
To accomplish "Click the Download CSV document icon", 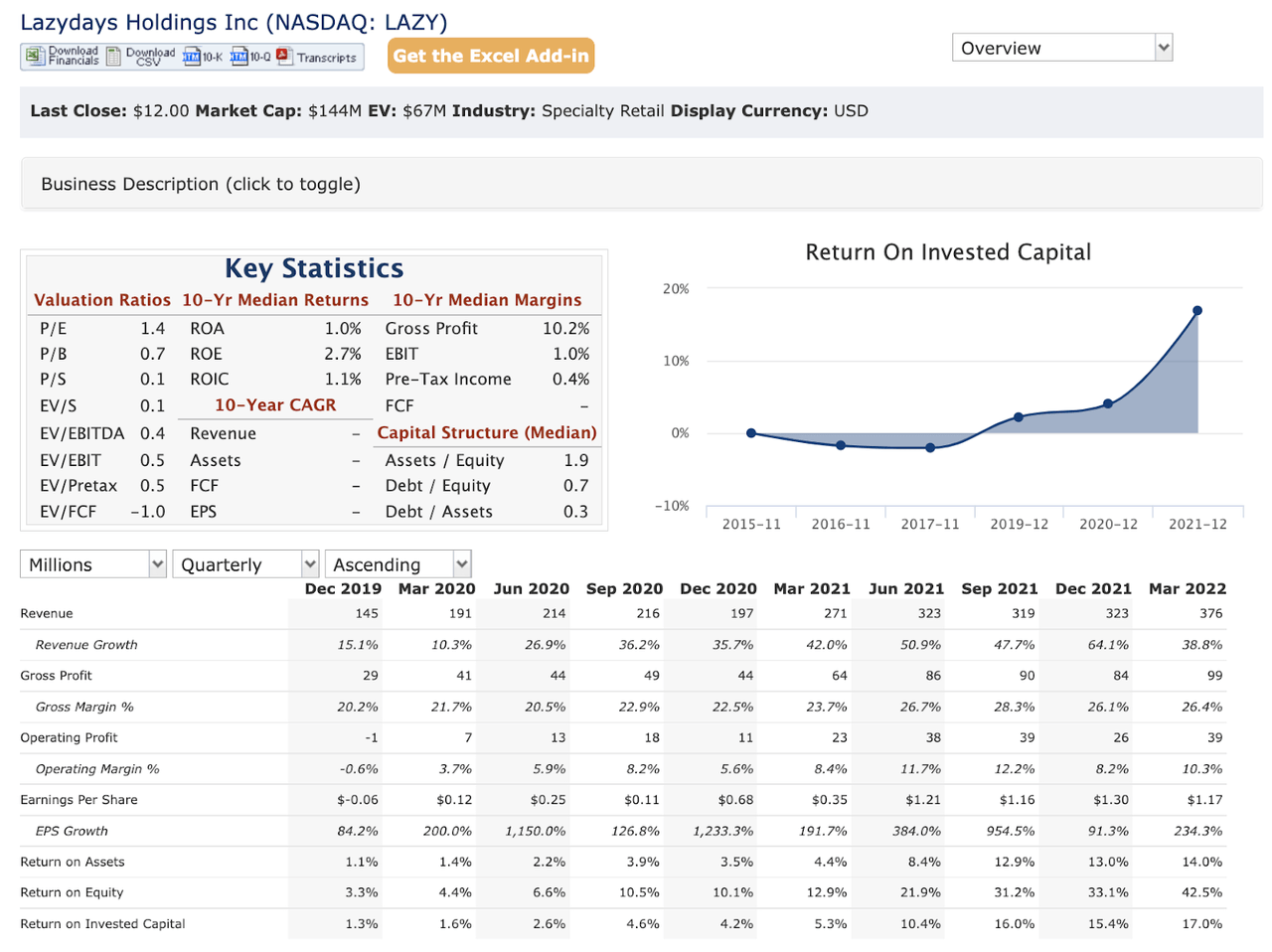I will 114,57.
